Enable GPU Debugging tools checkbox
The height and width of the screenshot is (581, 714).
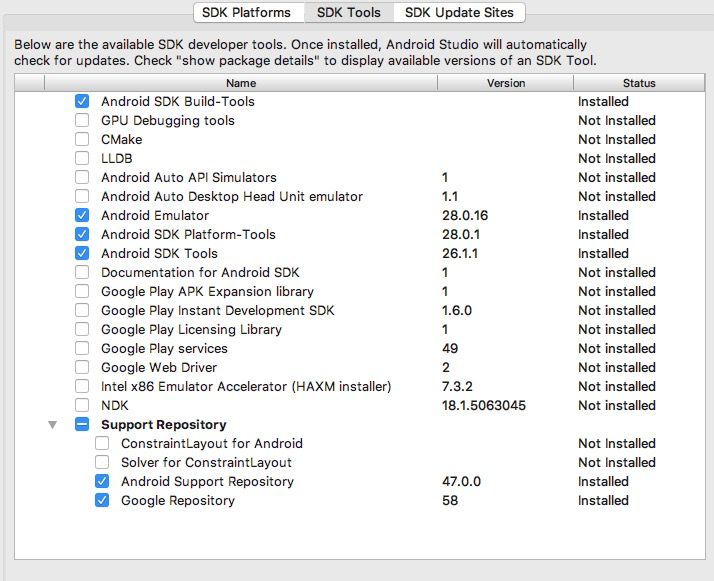click(x=82, y=120)
